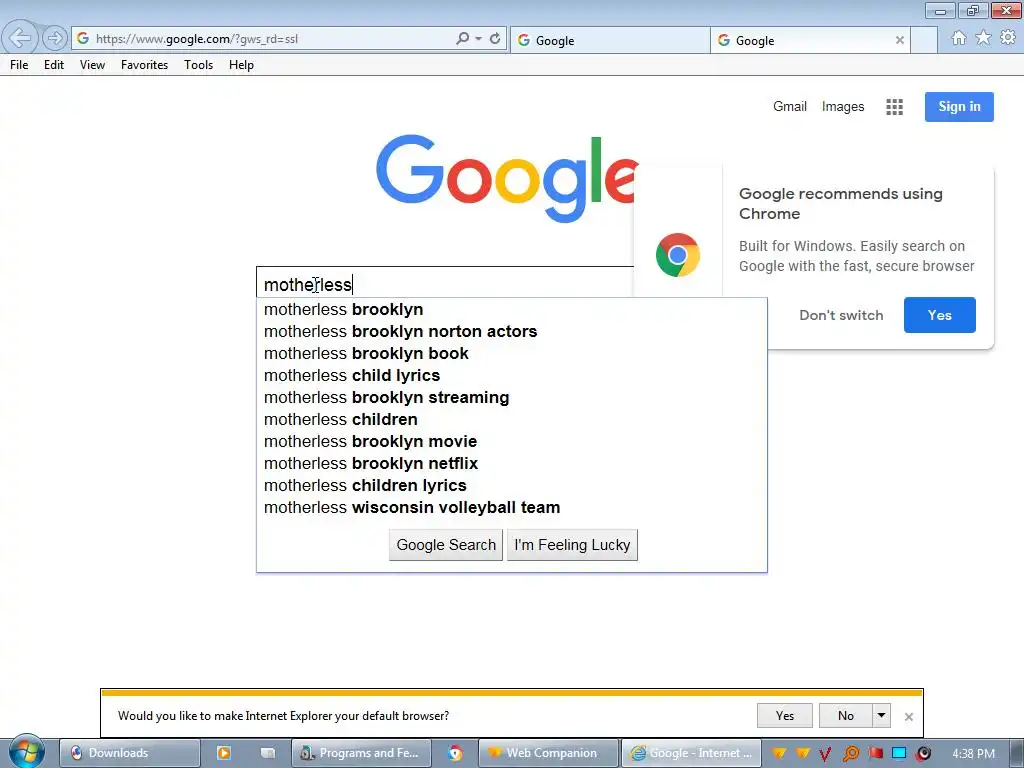Open the Google apps grid icon
Viewport: 1024px width, 768px height.
pyautogui.click(x=894, y=107)
